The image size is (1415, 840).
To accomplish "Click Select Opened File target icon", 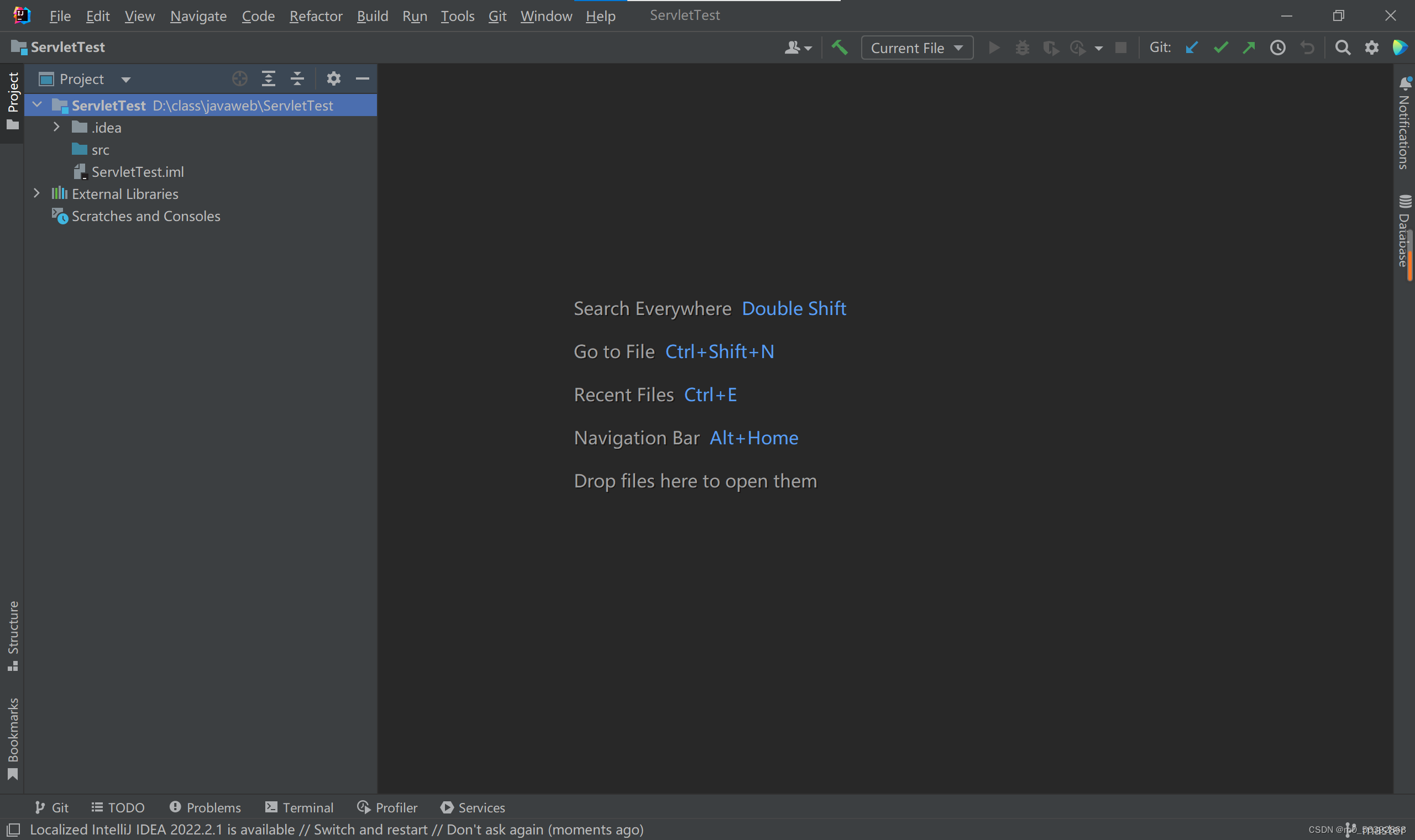I will (239, 78).
